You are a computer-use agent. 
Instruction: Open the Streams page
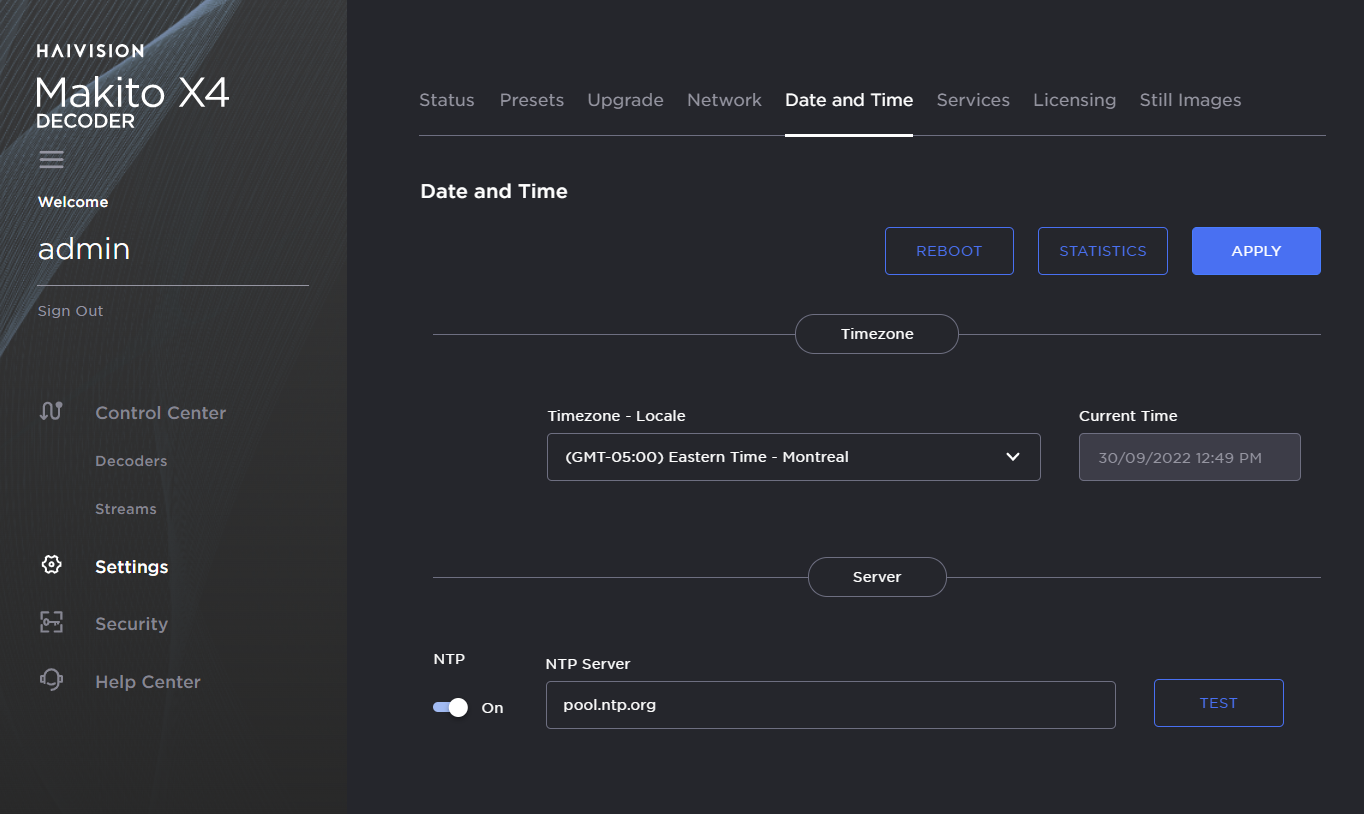[x=126, y=508]
